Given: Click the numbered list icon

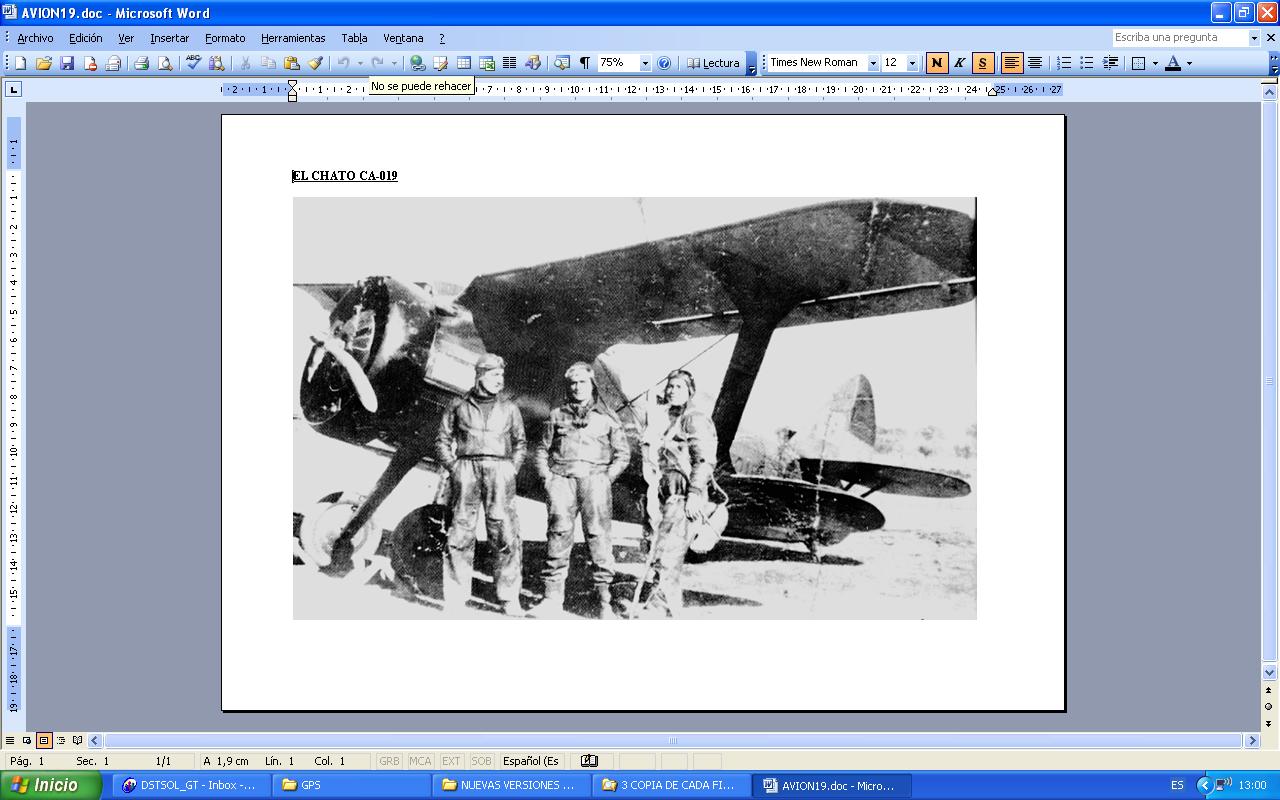Looking at the screenshot, I should (1064, 63).
